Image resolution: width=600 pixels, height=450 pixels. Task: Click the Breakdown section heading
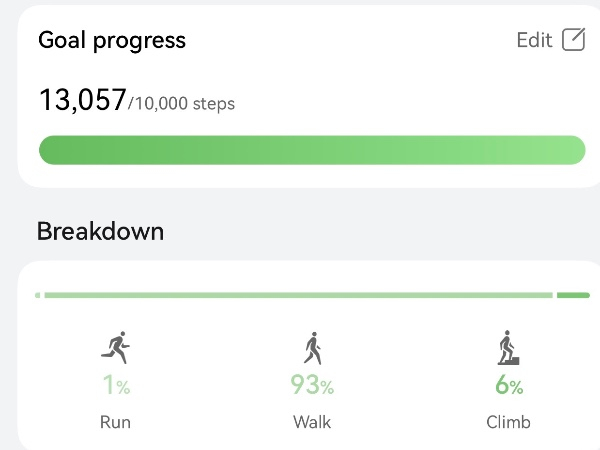(x=100, y=232)
